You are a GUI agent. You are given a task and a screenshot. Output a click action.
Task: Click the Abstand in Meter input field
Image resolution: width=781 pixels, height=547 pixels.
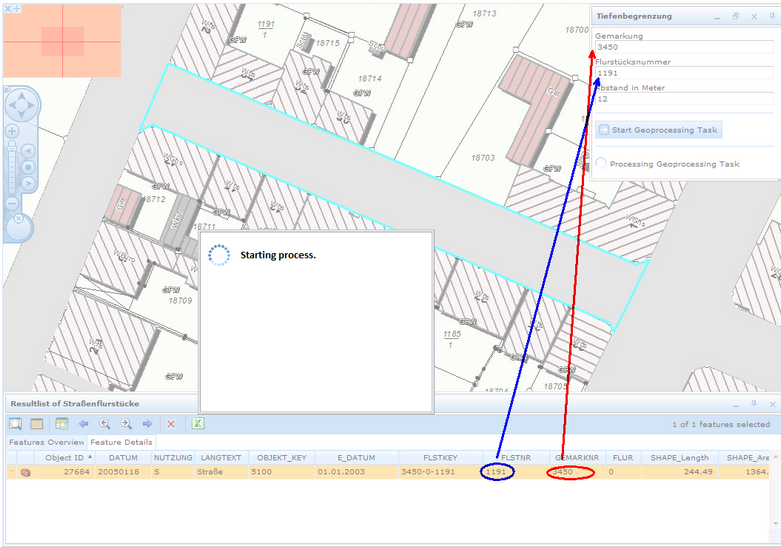(x=684, y=99)
